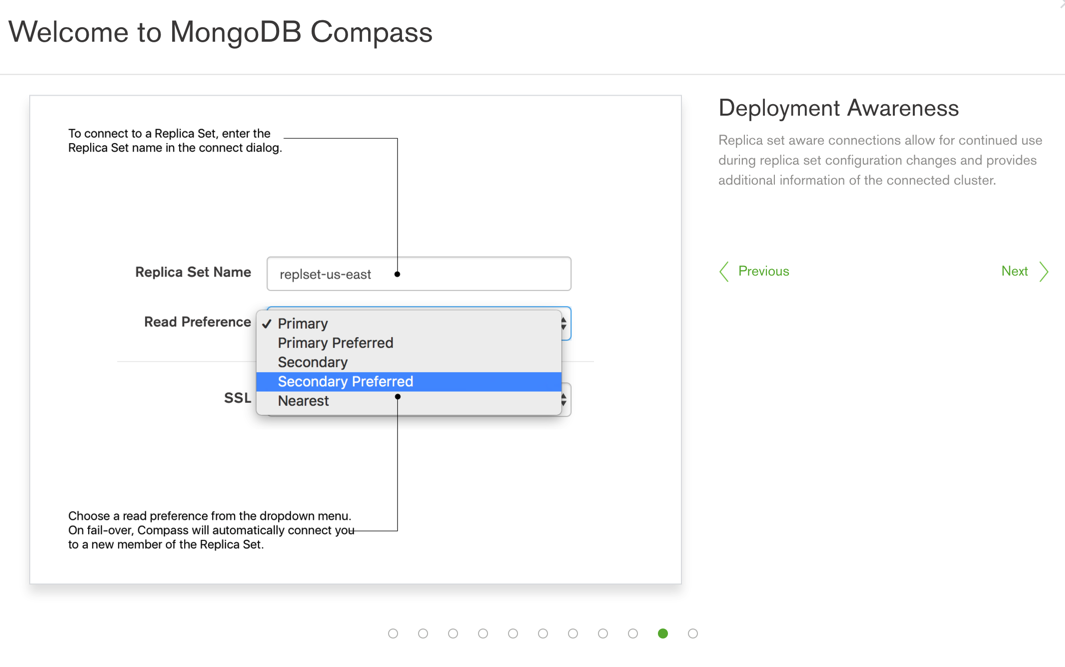Click the Read Preference stepper arrows
The width and height of the screenshot is (1065, 667).
561,324
